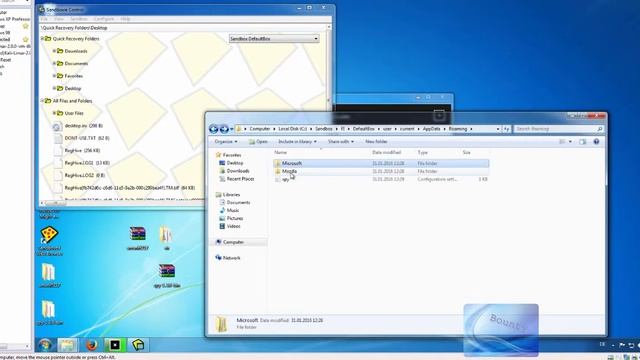Click the Search Roaming input field

click(x=558, y=129)
